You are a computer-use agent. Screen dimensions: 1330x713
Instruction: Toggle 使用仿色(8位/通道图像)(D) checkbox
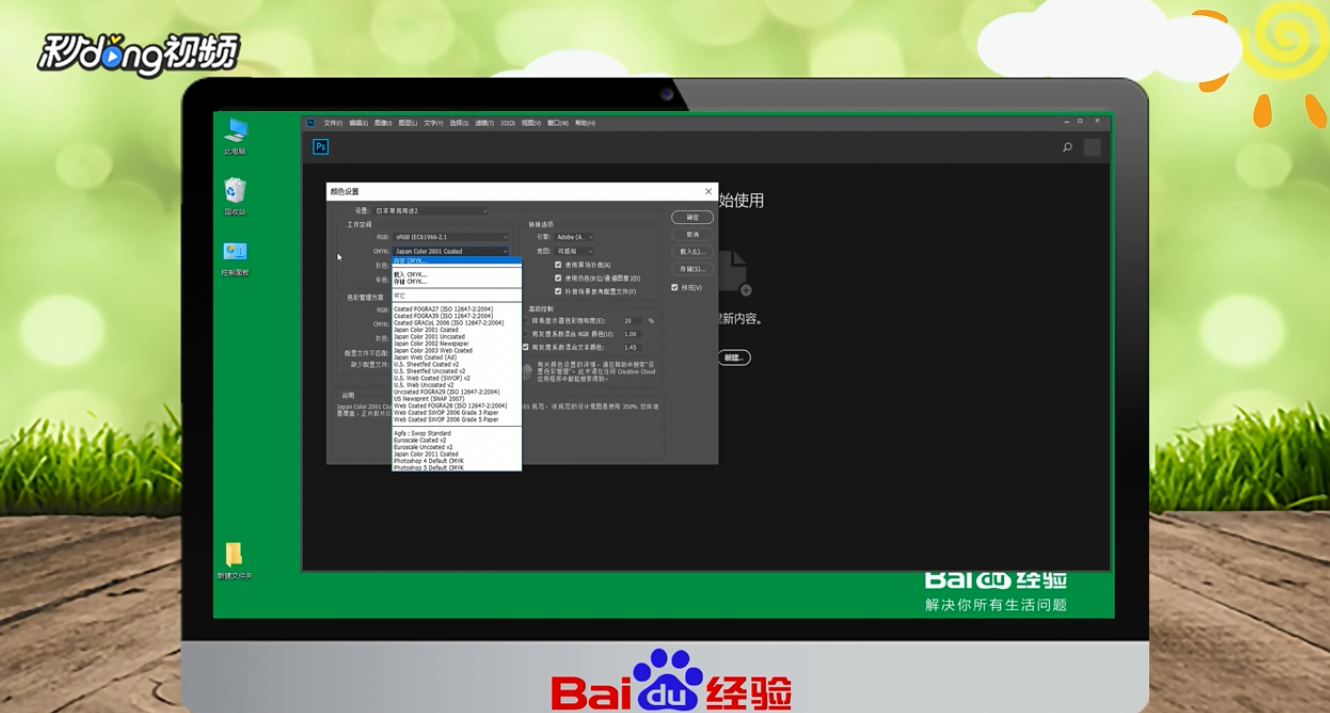[558, 278]
